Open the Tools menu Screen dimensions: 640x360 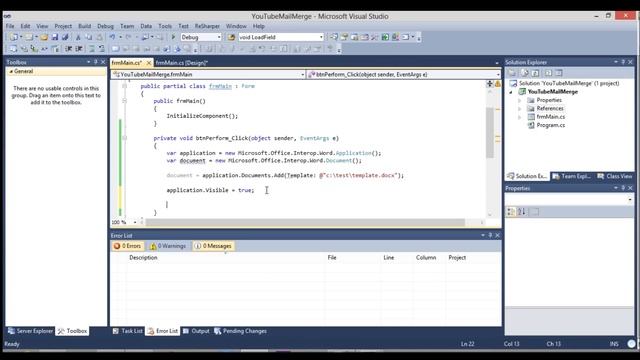pyautogui.click(x=165, y=26)
